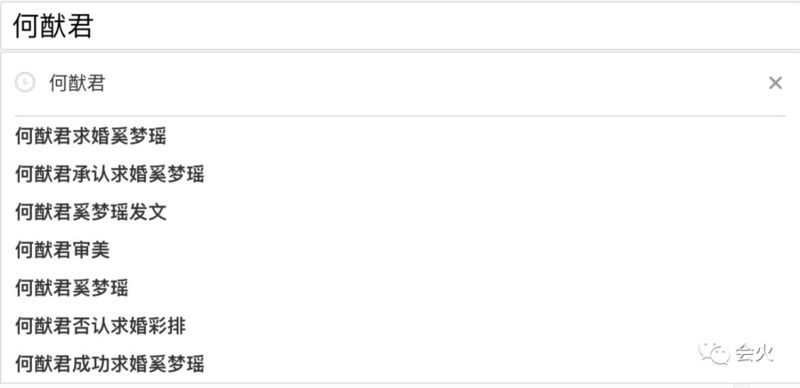800x388 pixels.
Task: Click the word 彩排 in the sixth suggestion
Action: click(x=167, y=326)
